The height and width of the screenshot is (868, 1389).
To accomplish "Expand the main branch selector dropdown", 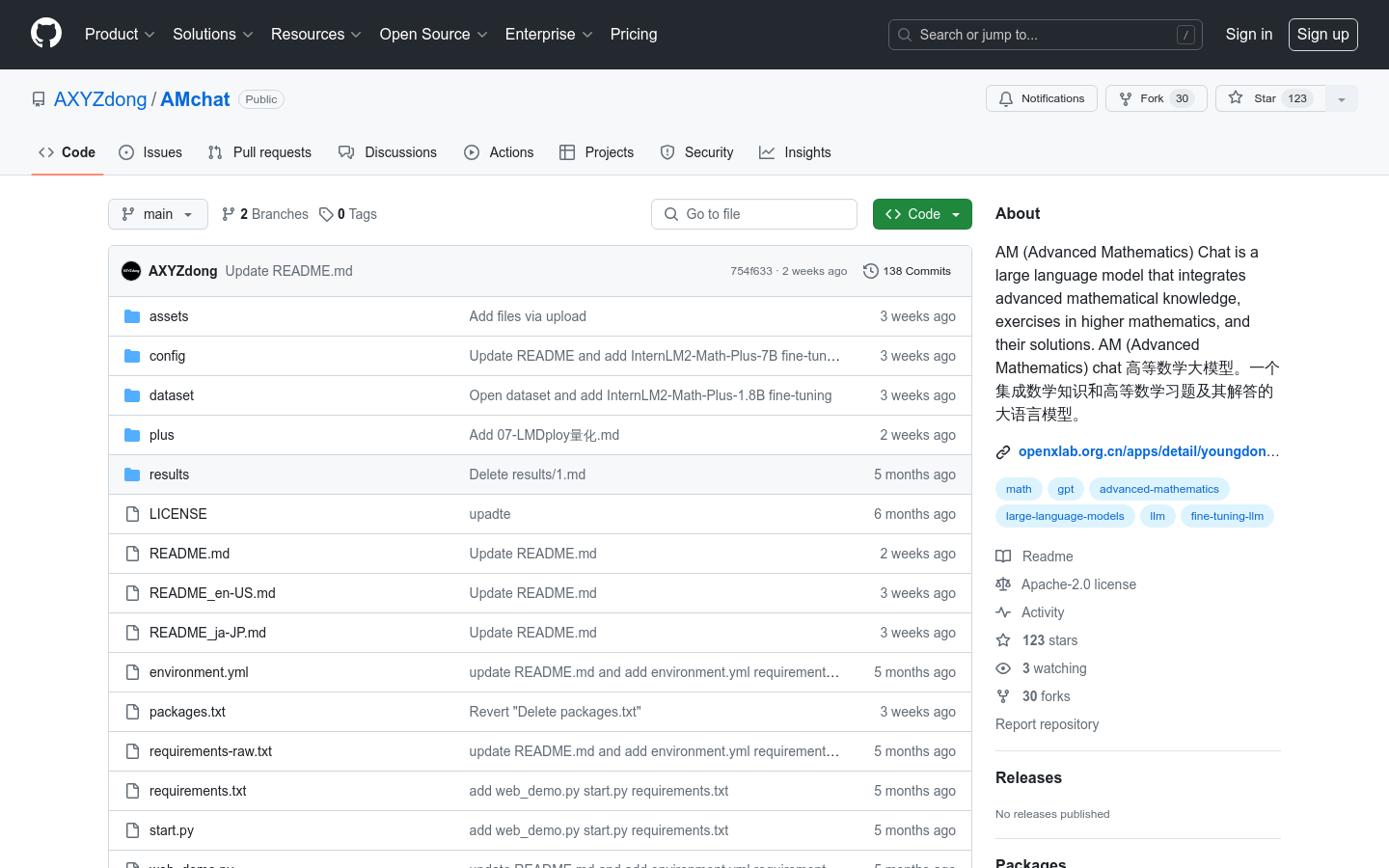I will tap(158, 214).
